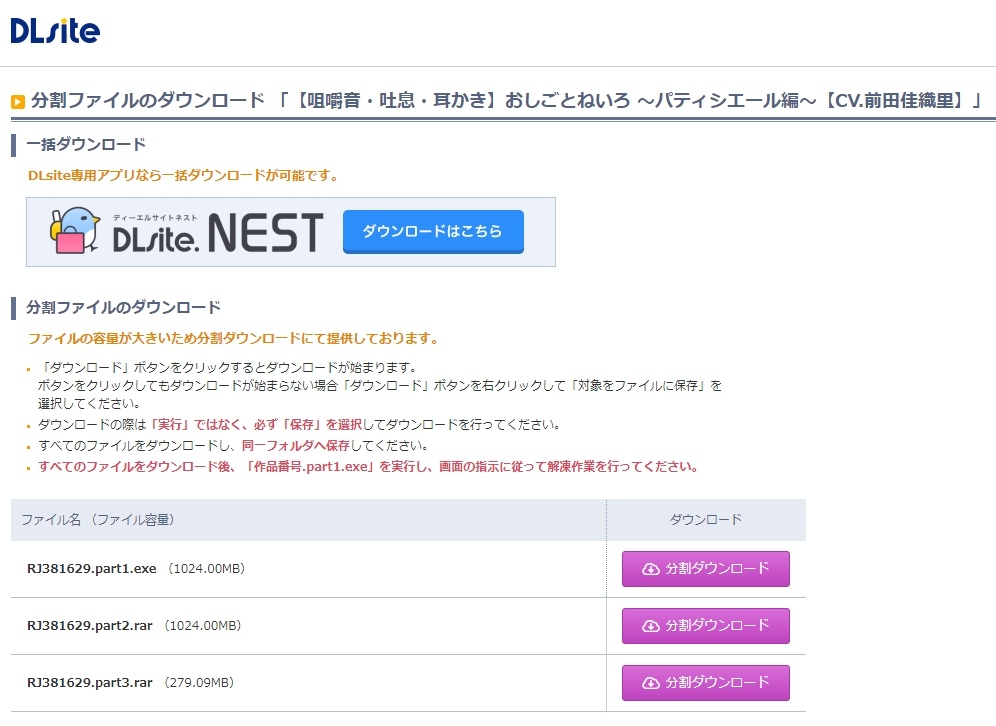This screenshot has width=996, height=726.
Task: Download RJ381629.part2.rar with 分割ダウンロード button
Action: (706, 626)
